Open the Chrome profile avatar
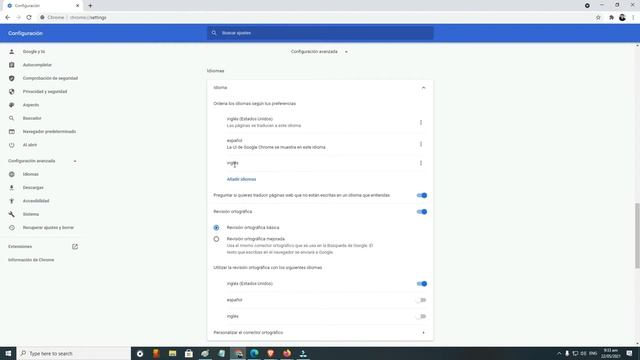The height and width of the screenshot is (360, 640). click(x=622, y=18)
